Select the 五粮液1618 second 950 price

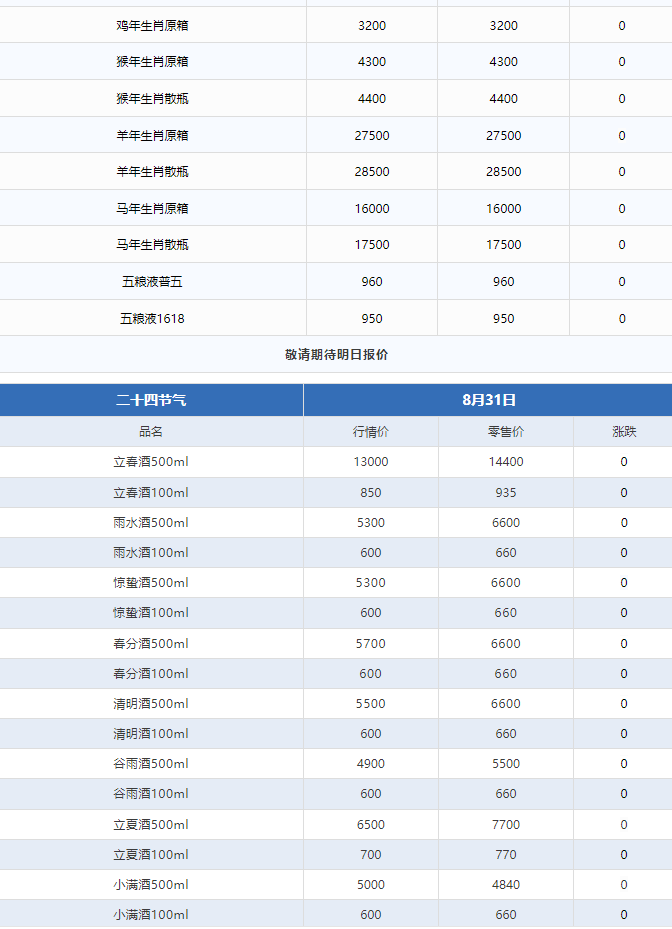tap(504, 318)
